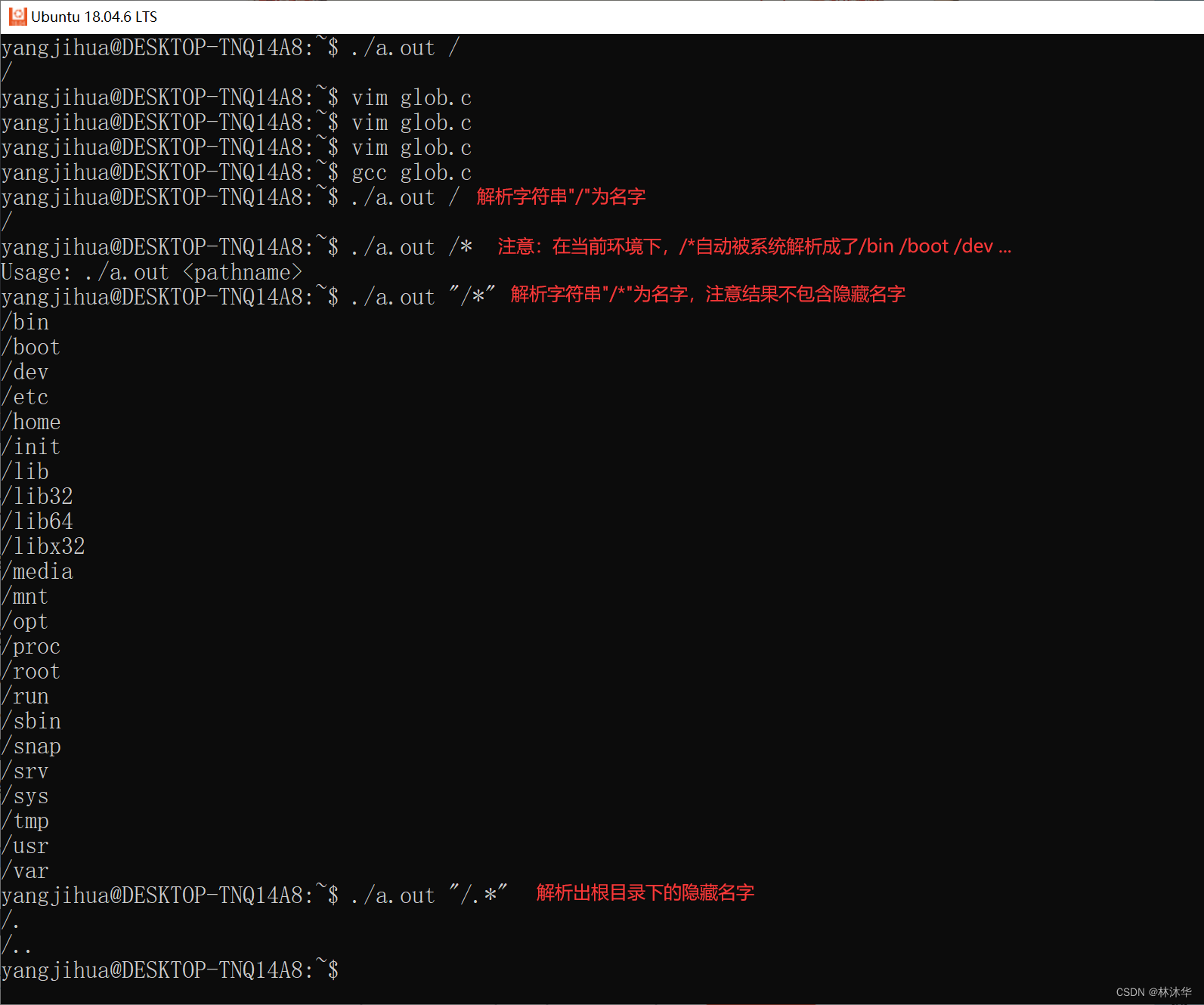The width and height of the screenshot is (1204, 1005).
Task: Click the last empty shell prompt line
Action: (x=170, y=970)
